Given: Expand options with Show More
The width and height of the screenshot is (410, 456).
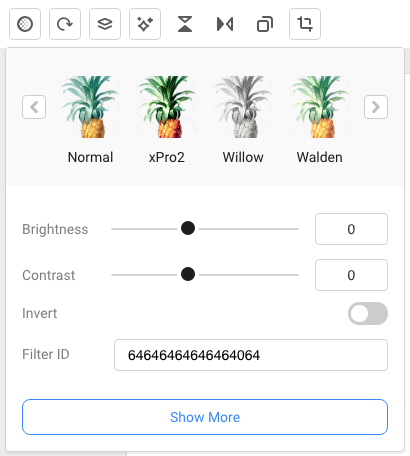Looking at the screenshot, I should [205, 417].
